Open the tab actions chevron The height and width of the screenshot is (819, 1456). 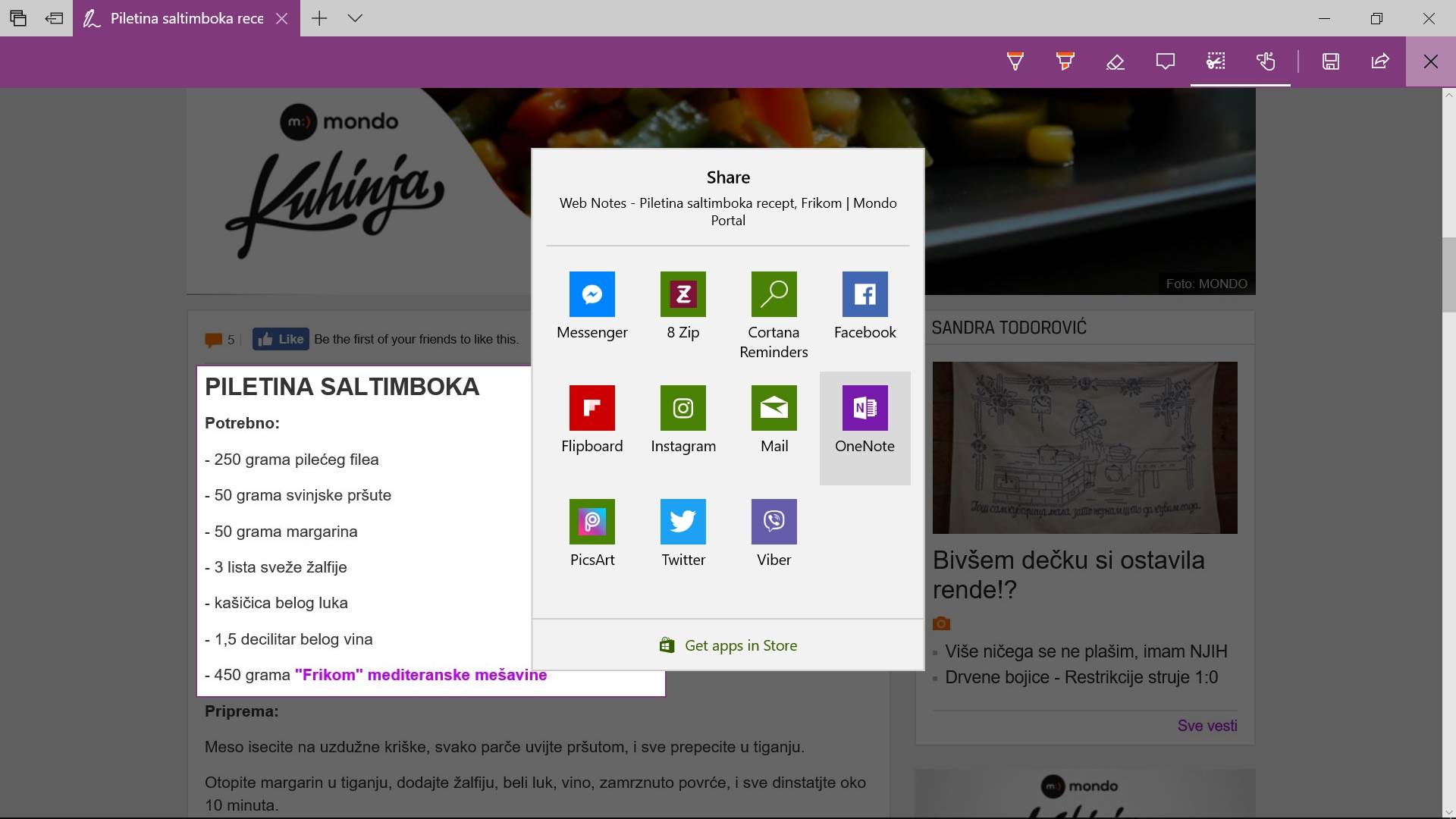355,18
